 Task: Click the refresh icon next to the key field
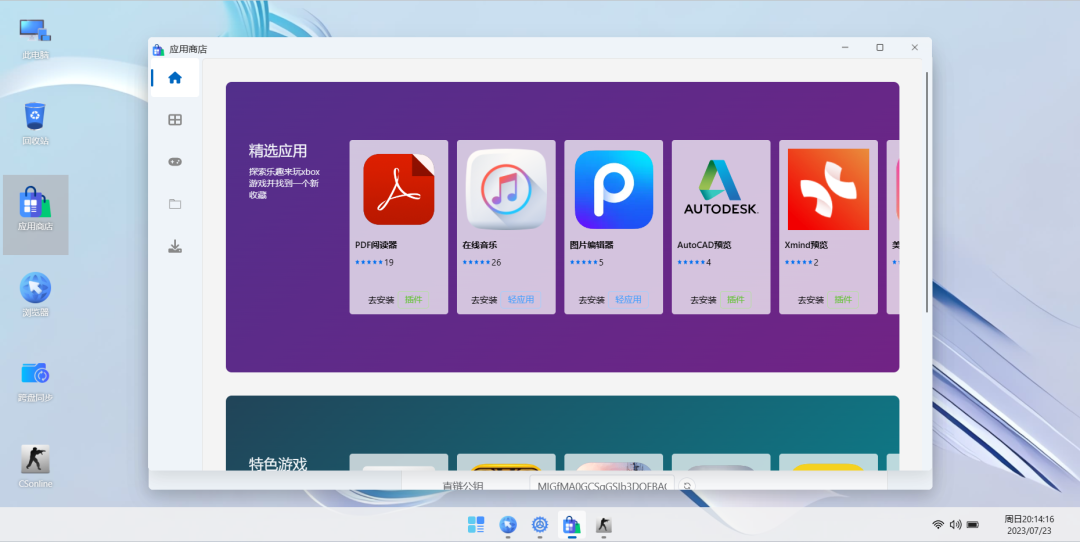click(x=687, y=486)
